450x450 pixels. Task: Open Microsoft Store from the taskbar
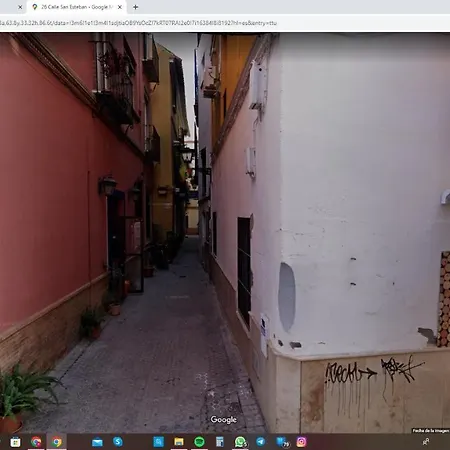pos(15,442)
